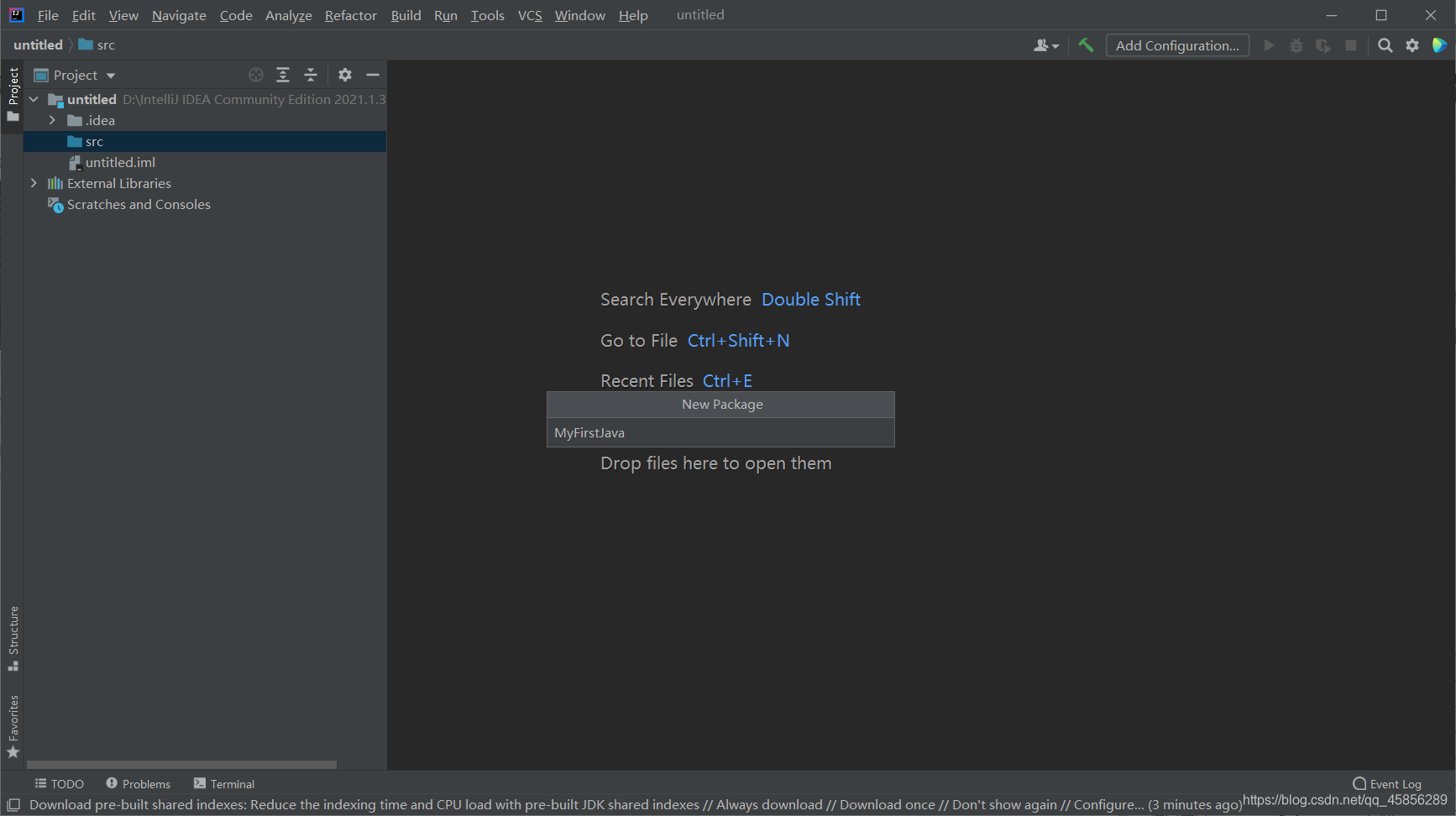The height and width of the screenshot is (816, 1456).
Task: Open the Edit menu
Action: pos(83,15)
